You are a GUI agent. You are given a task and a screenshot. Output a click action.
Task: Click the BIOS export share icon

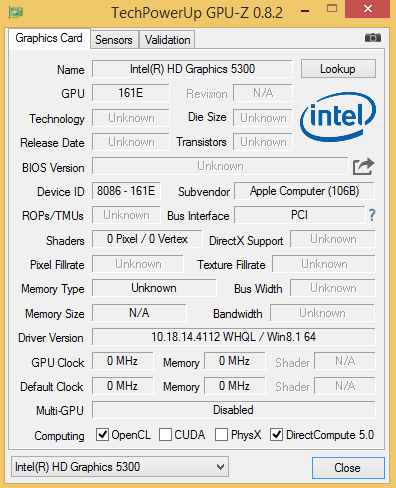[x=363, y=166]
